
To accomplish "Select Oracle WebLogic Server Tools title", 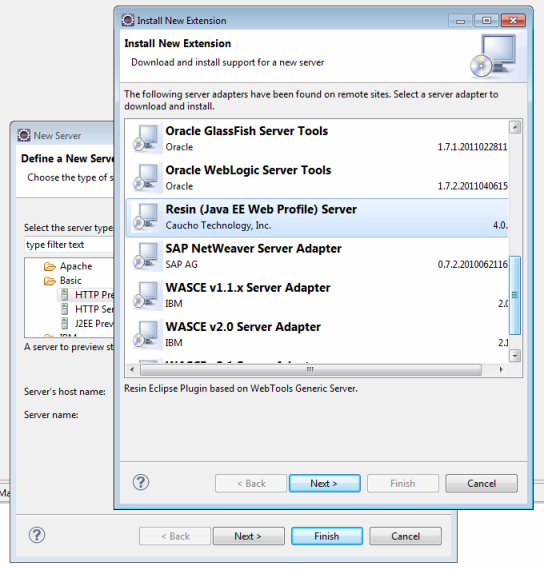I will pyautogui.click(x=248, y=170).
